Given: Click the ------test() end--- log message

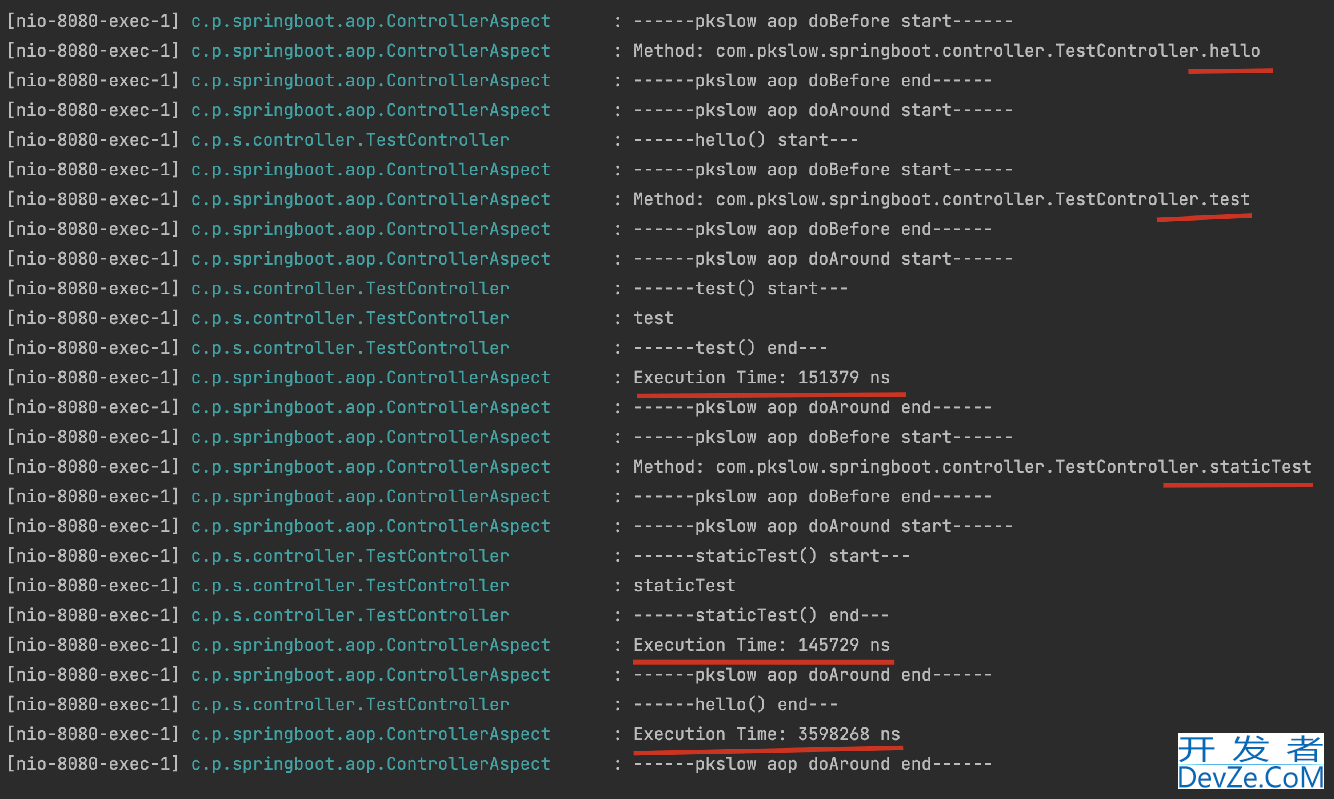Looking at the screenshot, I should coord(730,348).
